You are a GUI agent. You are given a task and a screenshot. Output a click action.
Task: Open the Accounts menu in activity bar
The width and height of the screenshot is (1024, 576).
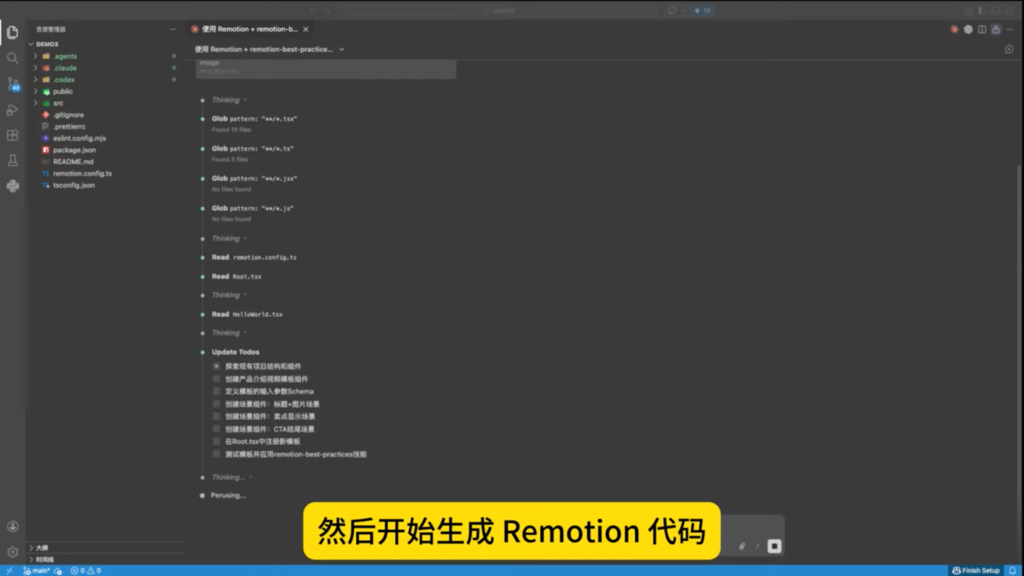coord(12,526)
